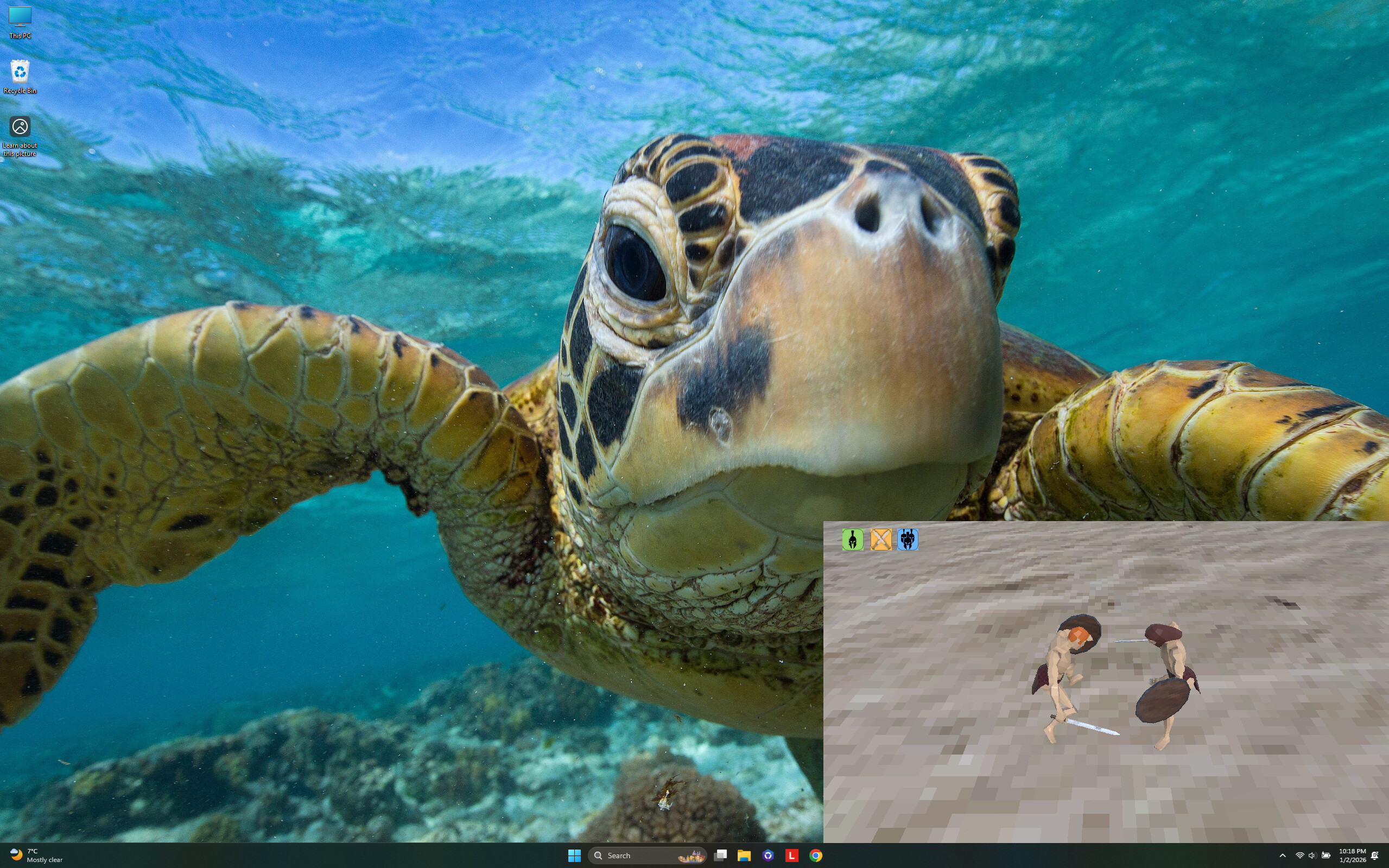Launch the red L app on the taskbar
The height and width of the screenshot is (868, 1389).
tap(792, 856)
